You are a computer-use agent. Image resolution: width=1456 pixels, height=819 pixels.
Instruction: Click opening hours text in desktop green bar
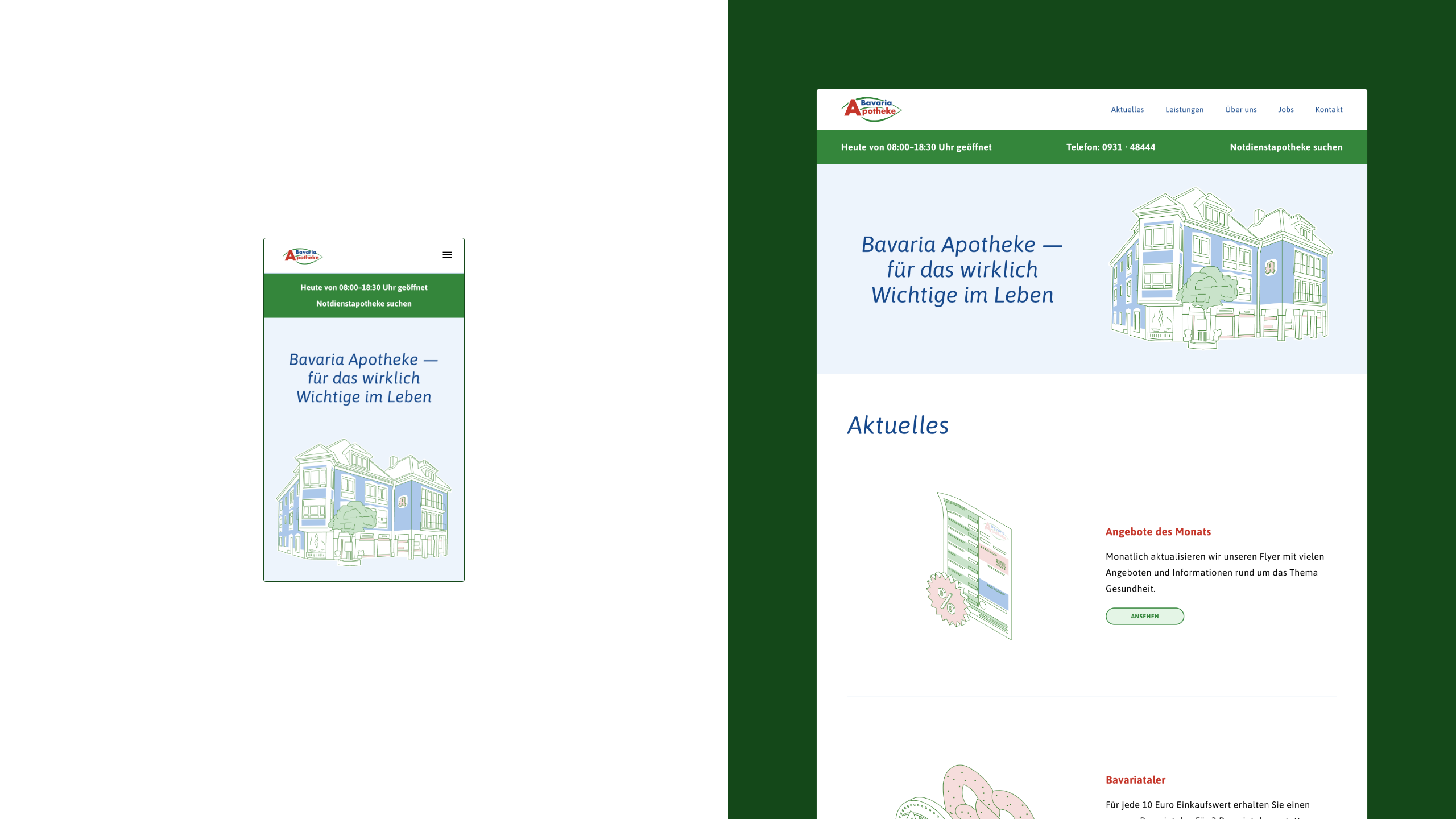(916, 147)
